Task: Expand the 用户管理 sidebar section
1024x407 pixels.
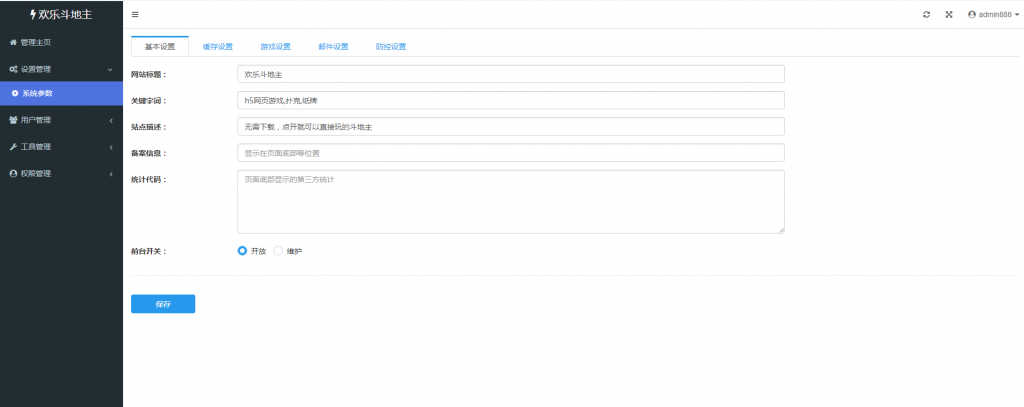Action: (60, 120)
